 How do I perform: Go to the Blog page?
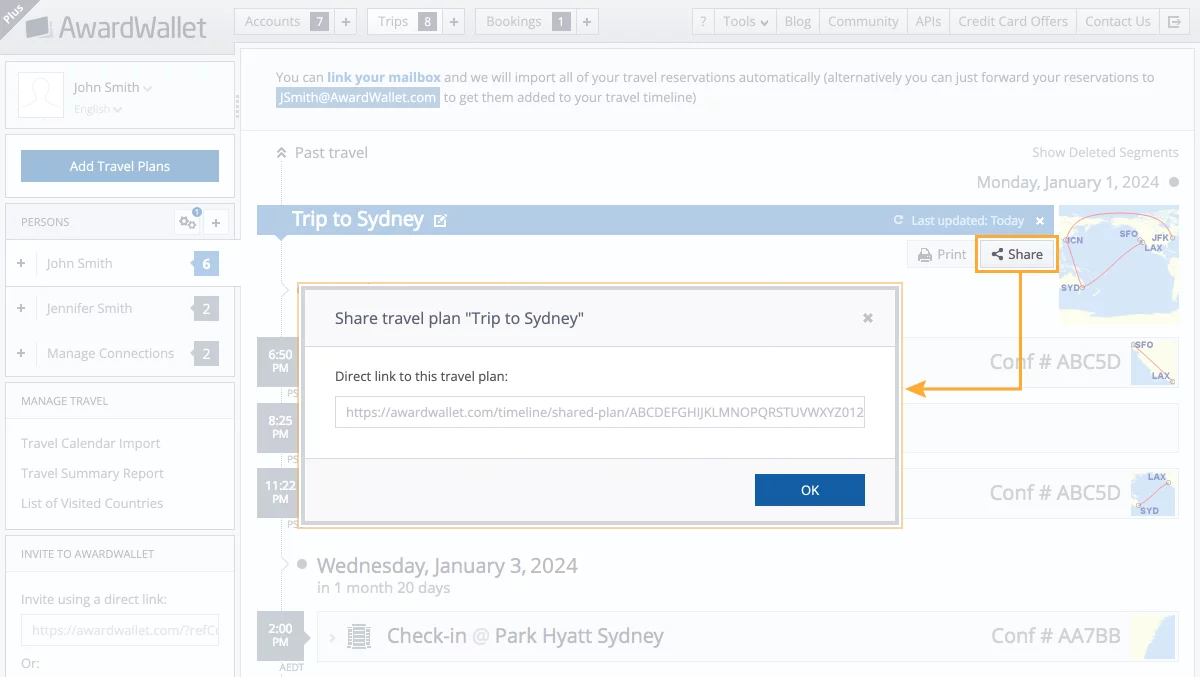click(x=798, y=21)
